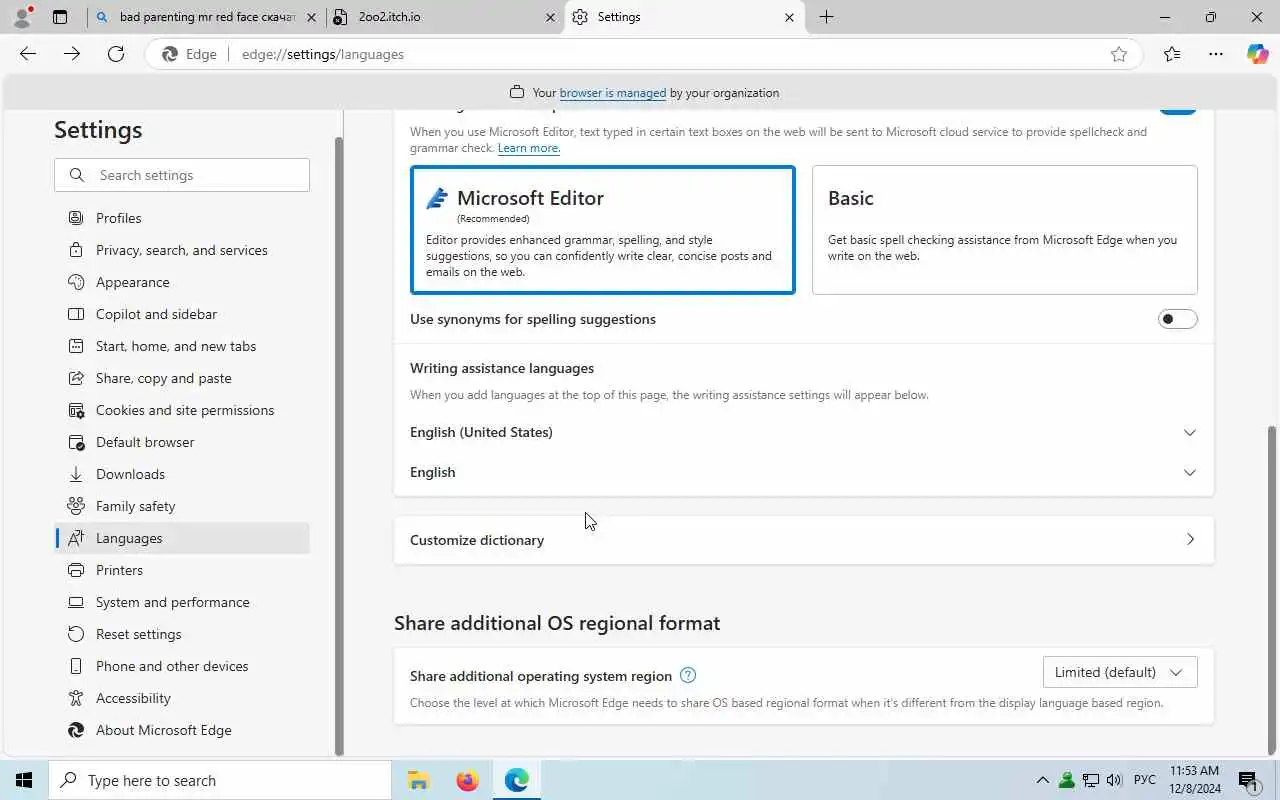Open File Explorer from the taskbar
Image resolution: width=1280 pixels, height=800 pixels.
(x=418, y=780)
